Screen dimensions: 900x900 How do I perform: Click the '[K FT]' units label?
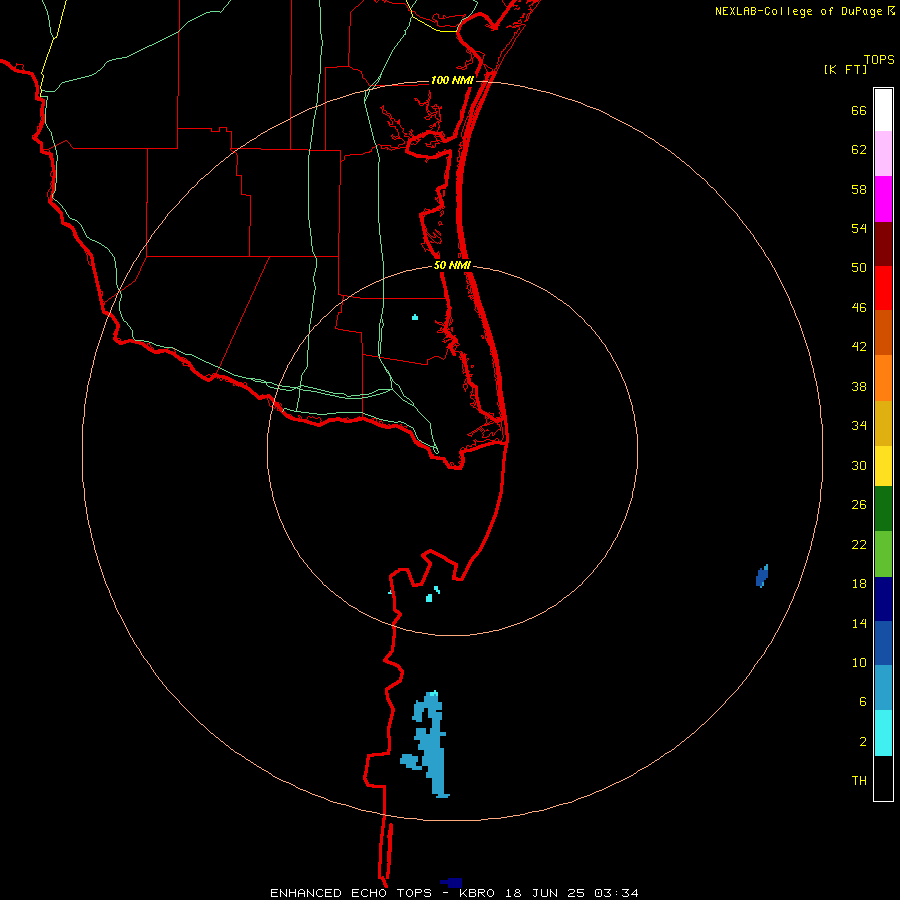[x=845, y=69]
